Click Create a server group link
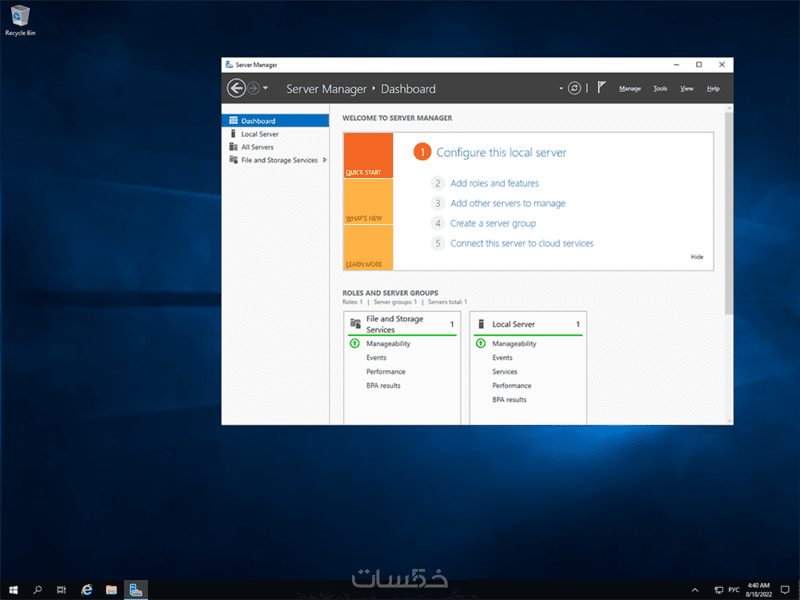Screen dimensions: 800x600 tap(493, 223)
